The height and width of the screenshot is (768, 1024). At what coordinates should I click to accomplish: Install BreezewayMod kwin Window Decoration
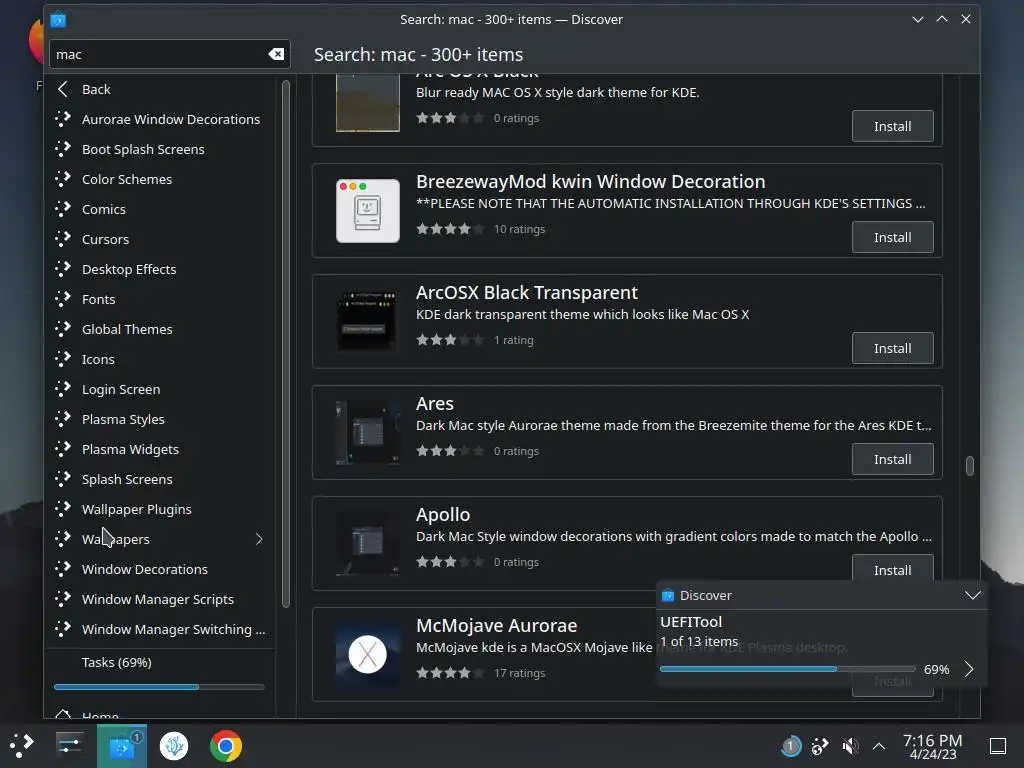click(x=892, y=237)
